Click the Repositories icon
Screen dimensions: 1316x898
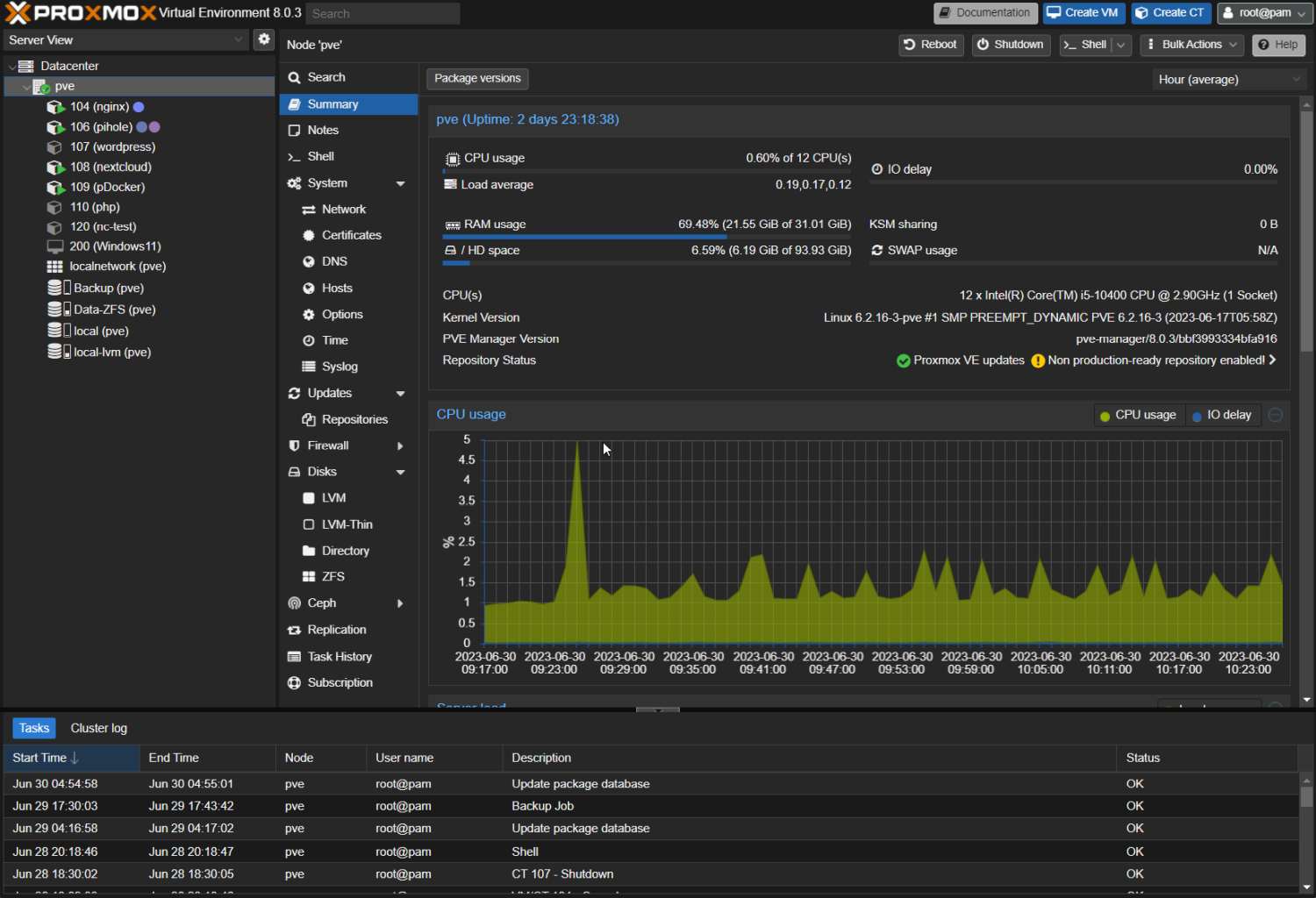pos(309,420)
